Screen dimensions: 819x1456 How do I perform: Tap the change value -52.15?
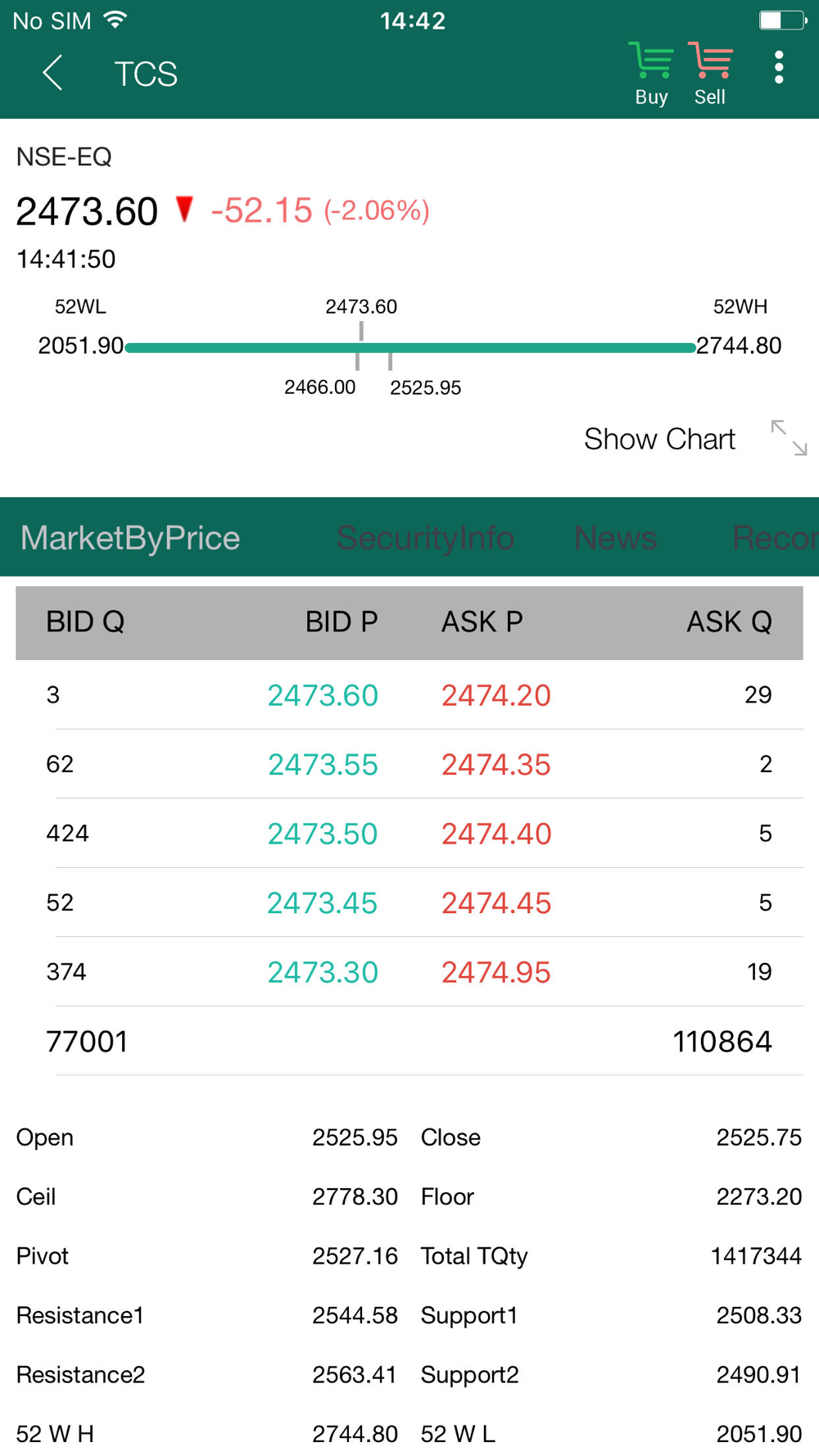261,210
